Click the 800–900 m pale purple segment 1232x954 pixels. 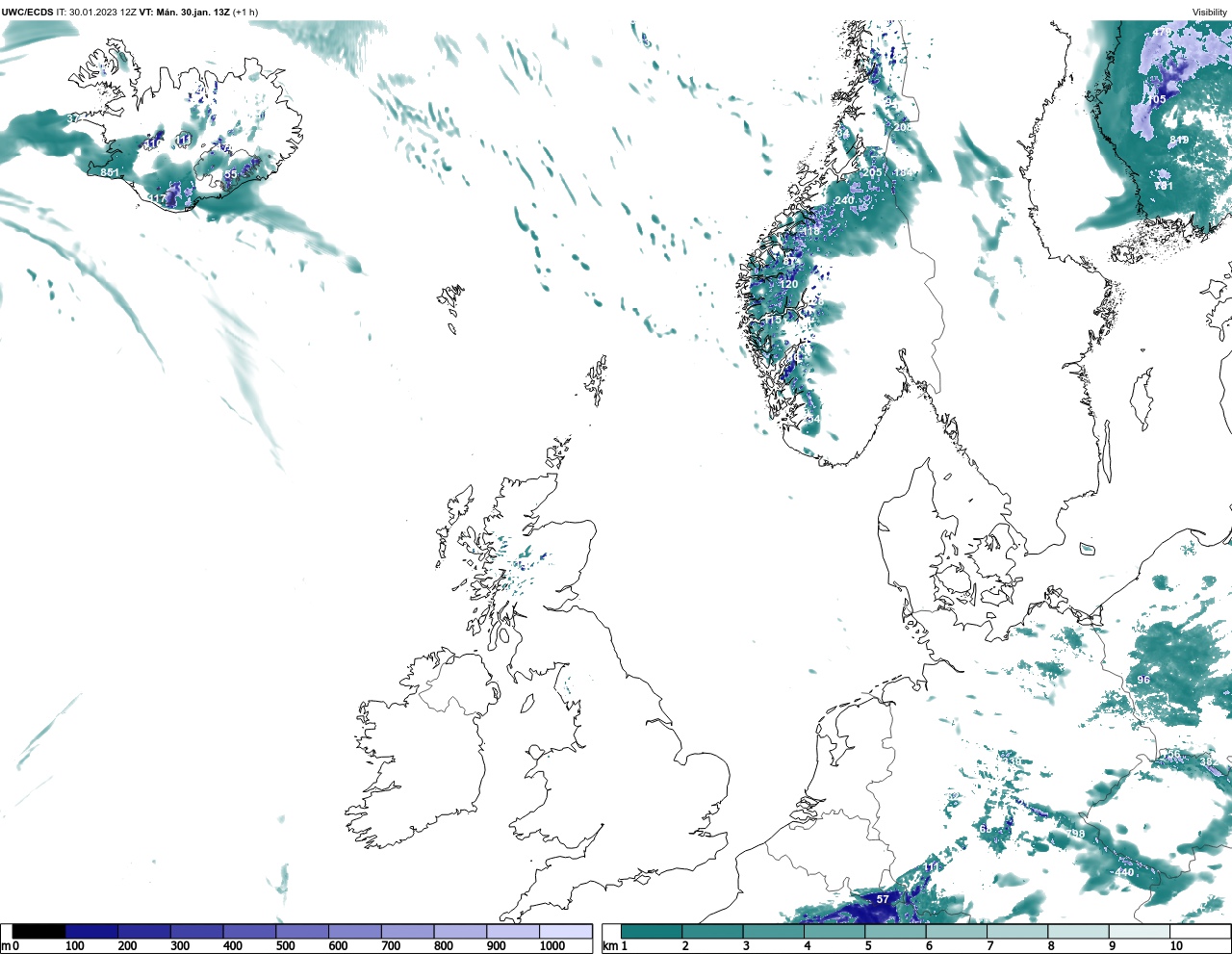coord(460,931)
